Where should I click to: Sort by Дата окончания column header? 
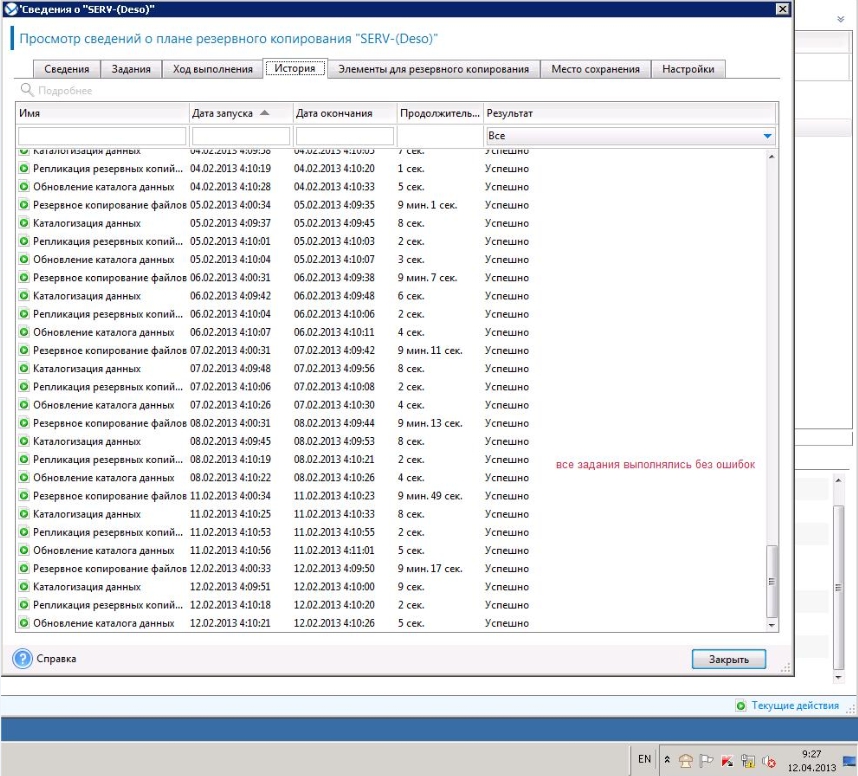click(345, 113)
